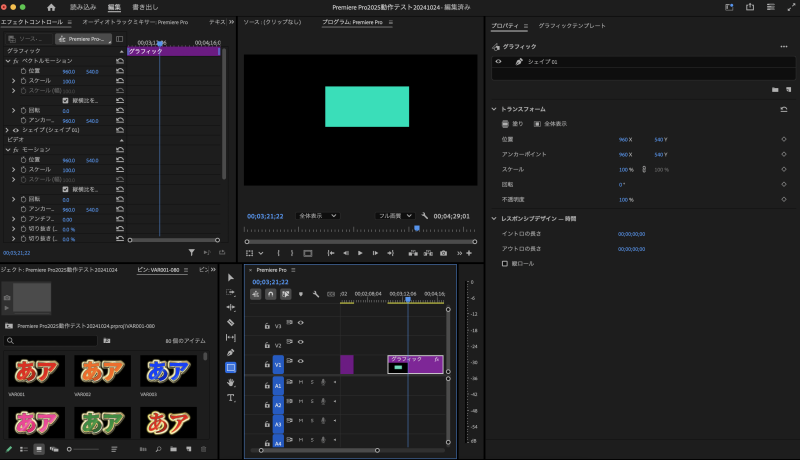Image resolution: width=800 pixels, height=460 pixels.
Task: Click the Lift button in Program monitor
Action: coord(413,253)
